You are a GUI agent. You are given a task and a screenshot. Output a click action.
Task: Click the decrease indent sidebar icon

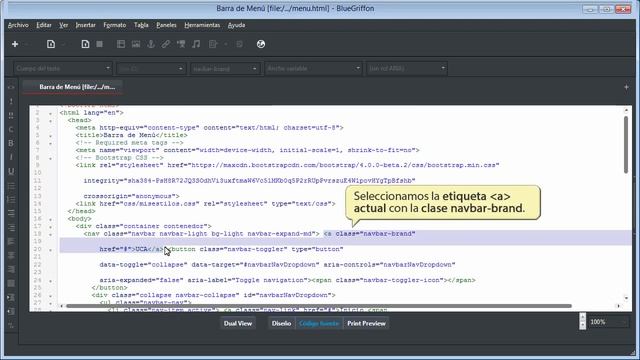click(x=11, y=311)
